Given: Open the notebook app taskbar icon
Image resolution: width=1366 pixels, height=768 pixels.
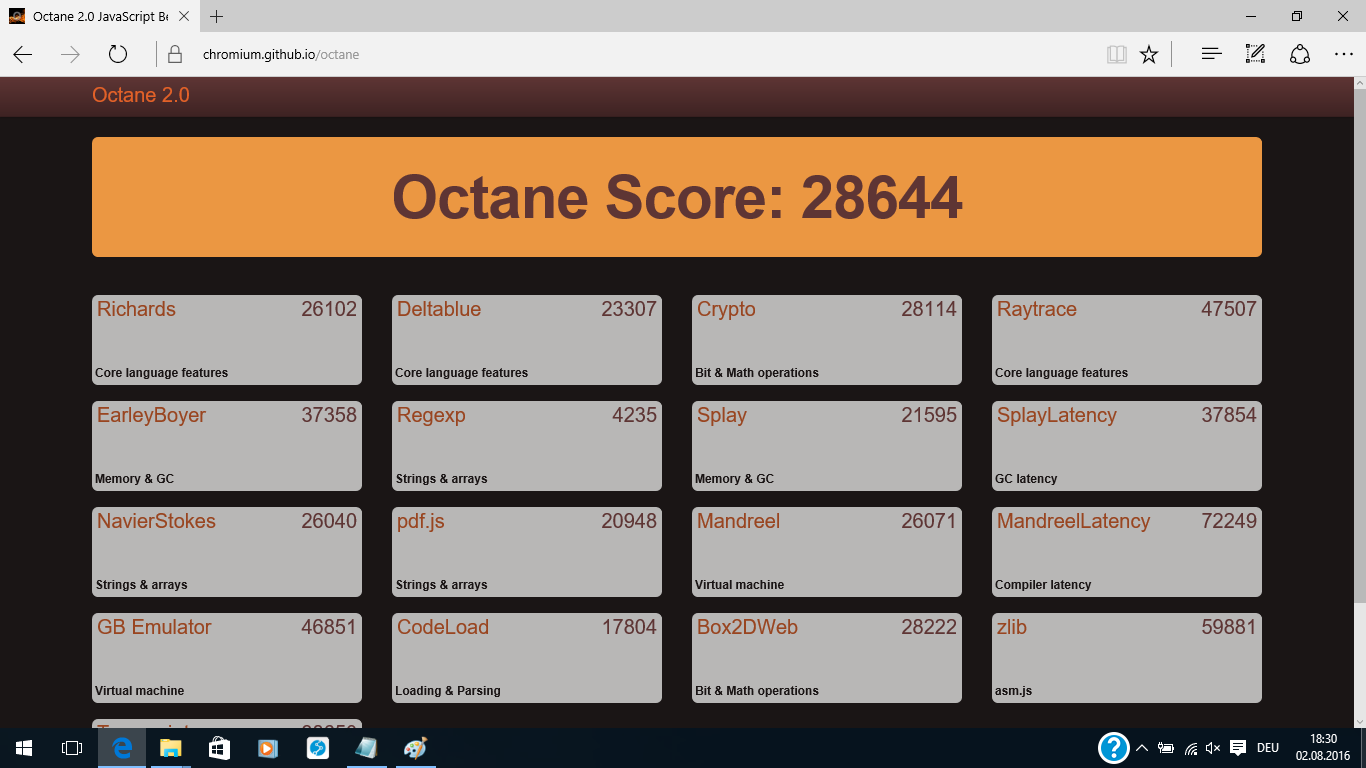Looking at the screenshot, I should coord(366,748).
